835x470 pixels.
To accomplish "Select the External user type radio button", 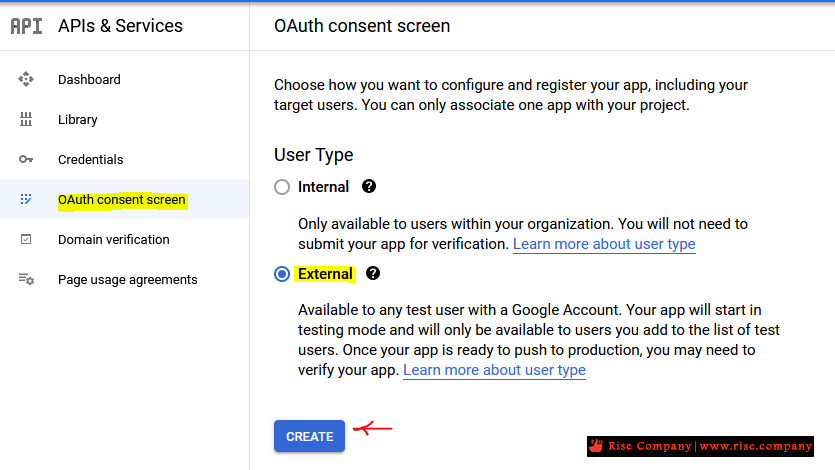I will (x=282, y=274).
